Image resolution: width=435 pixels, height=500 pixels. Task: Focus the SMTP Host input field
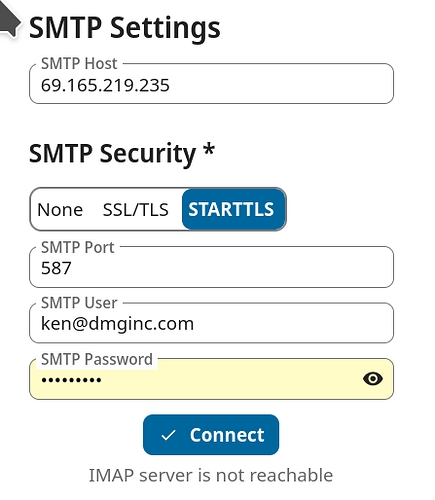211,84
